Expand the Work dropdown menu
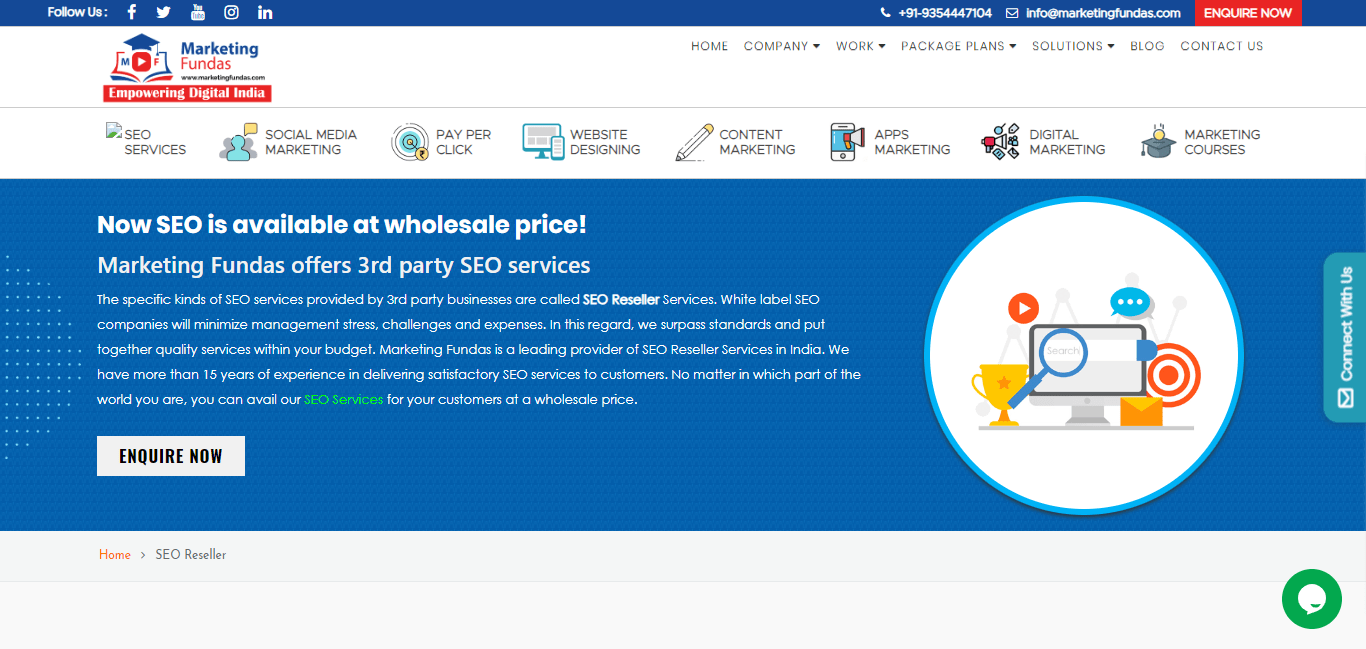Viewport: 1366px width, 649px height. tap(860, 46)
